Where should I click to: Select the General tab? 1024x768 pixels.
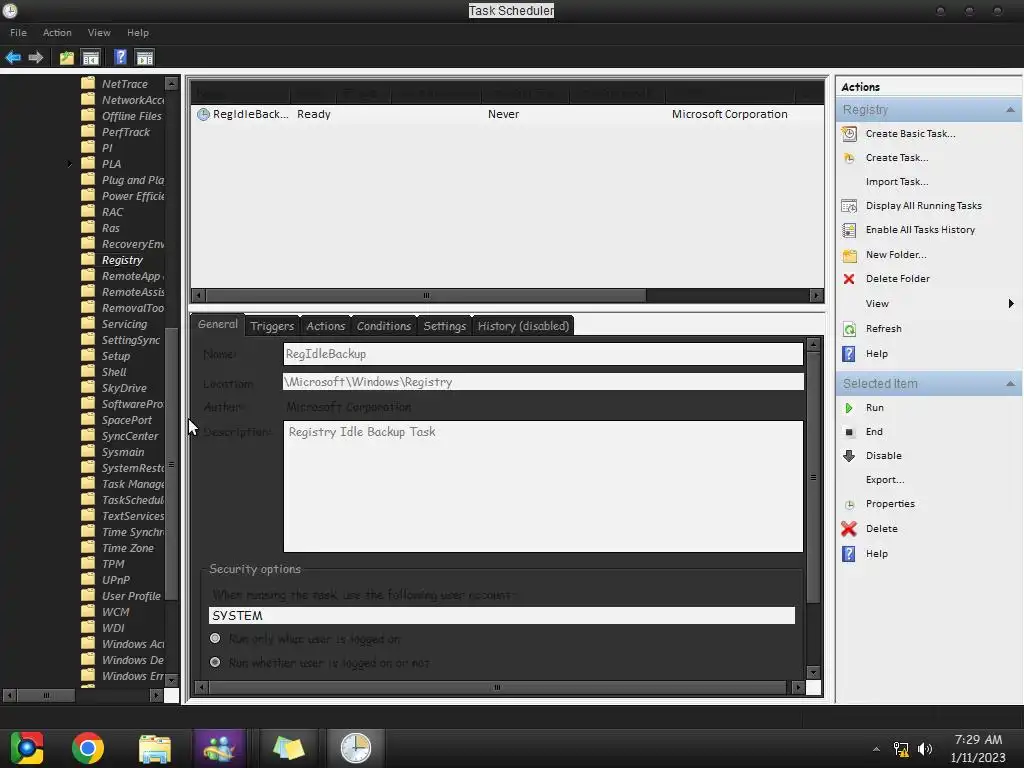click(x=218, y=325)
